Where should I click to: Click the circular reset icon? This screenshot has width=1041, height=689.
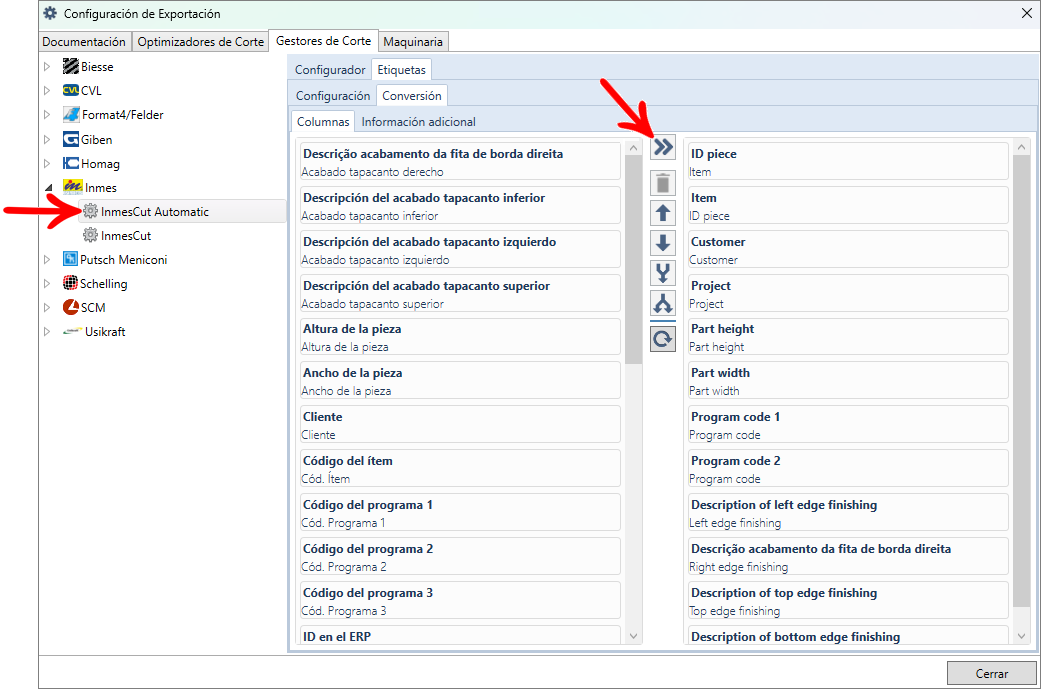[663, 339]
